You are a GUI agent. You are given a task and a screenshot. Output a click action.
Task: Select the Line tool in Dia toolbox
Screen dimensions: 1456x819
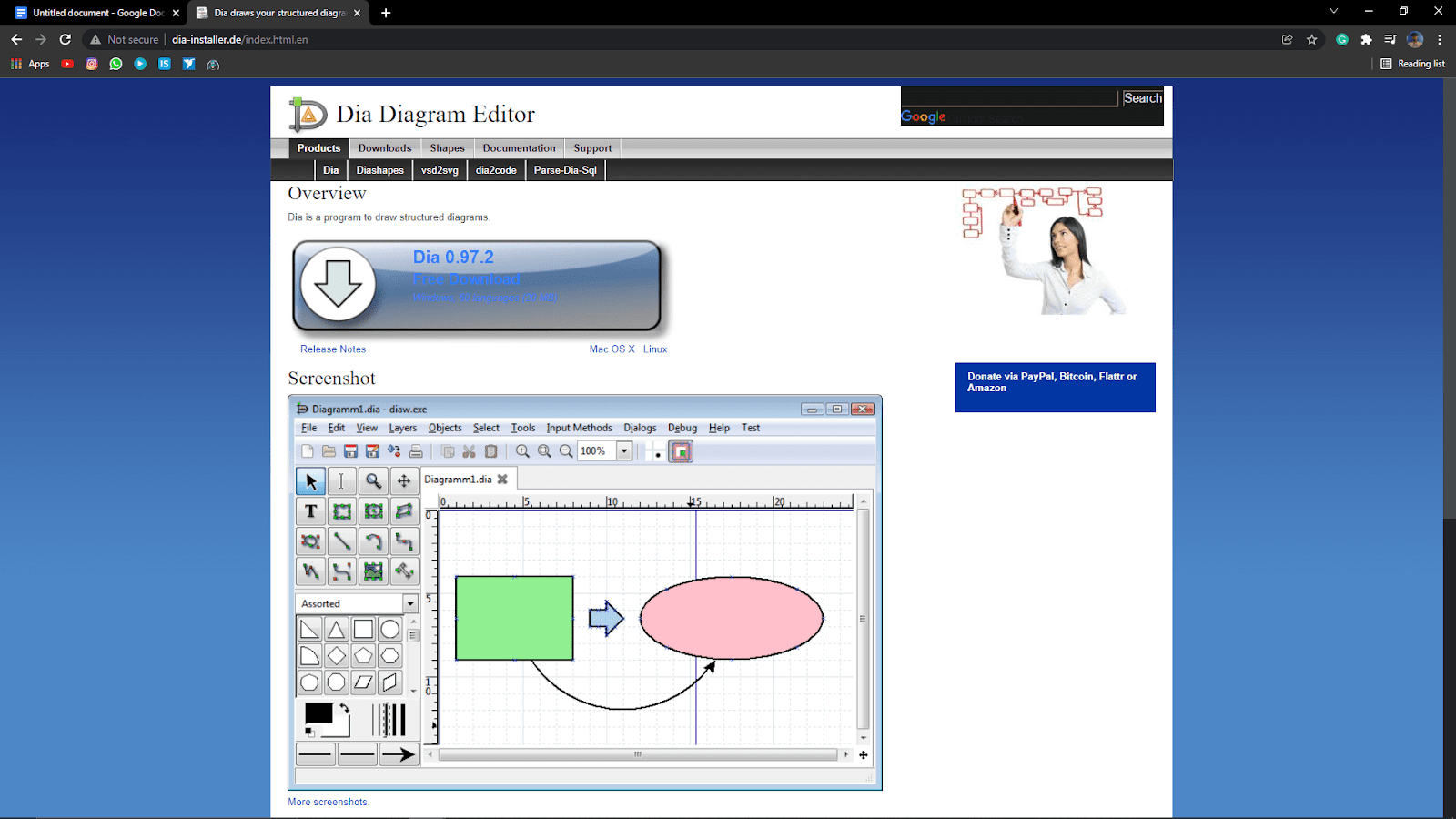tap(341, 542)
